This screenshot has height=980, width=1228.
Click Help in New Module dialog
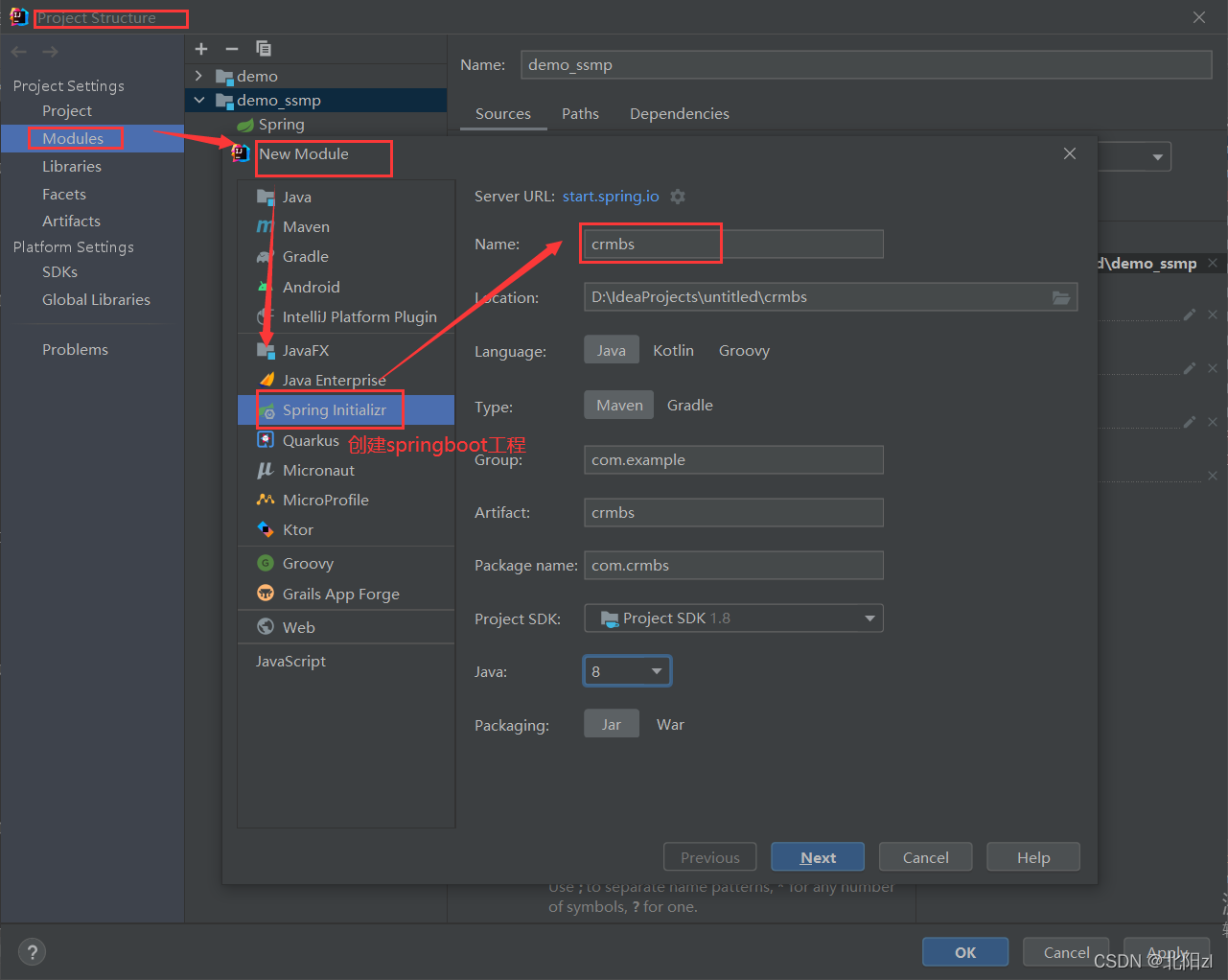coord(1033,857)
